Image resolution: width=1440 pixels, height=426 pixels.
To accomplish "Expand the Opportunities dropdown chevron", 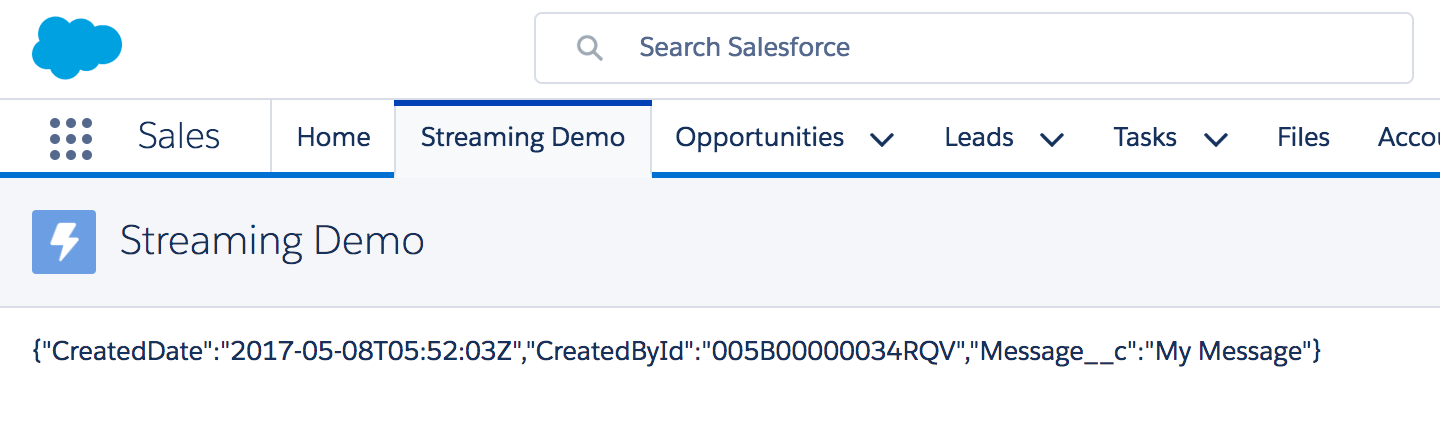I will coord(882,139).
